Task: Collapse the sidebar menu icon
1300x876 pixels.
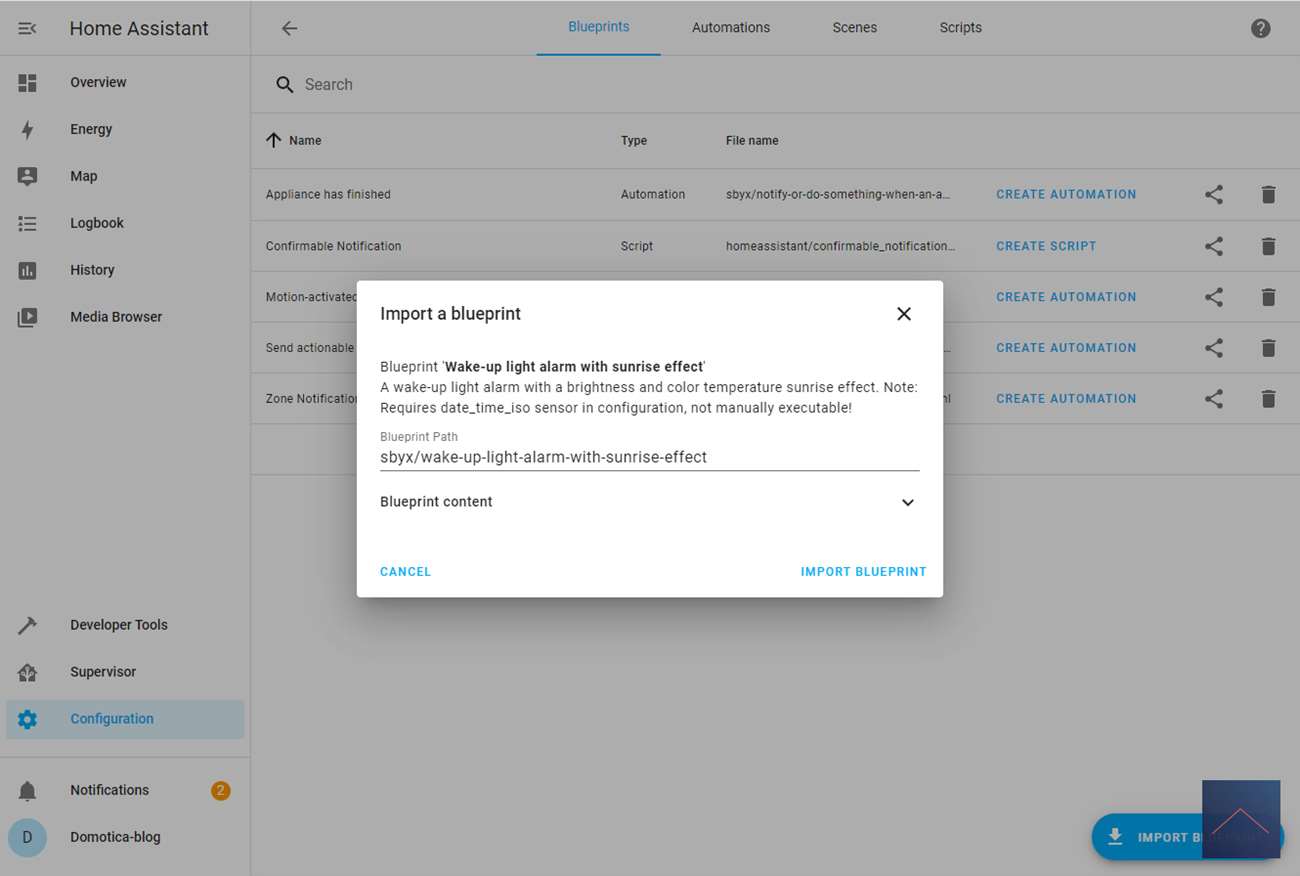Action: pyautogui.click(x=27, y=28)
